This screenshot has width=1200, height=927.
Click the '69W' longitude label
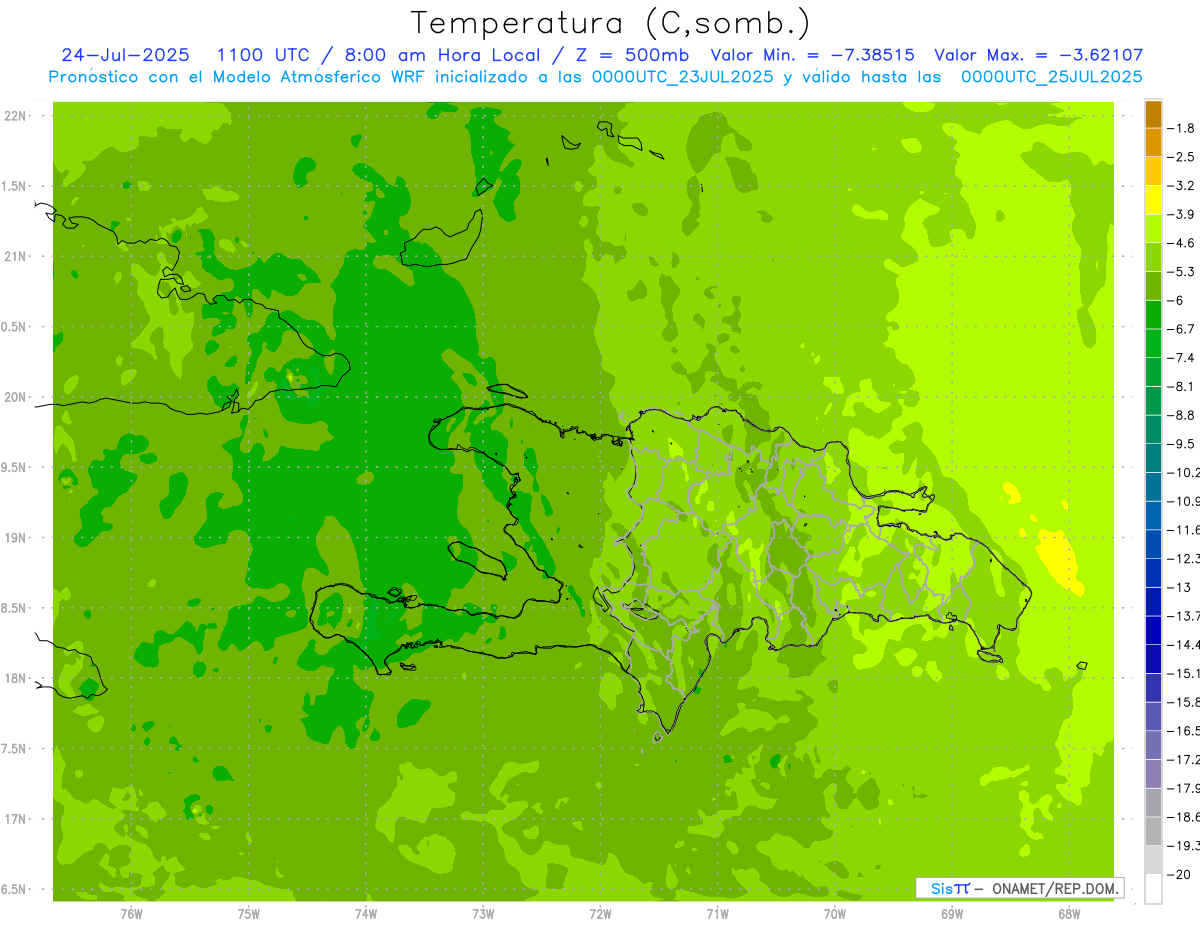pos(951,913)
